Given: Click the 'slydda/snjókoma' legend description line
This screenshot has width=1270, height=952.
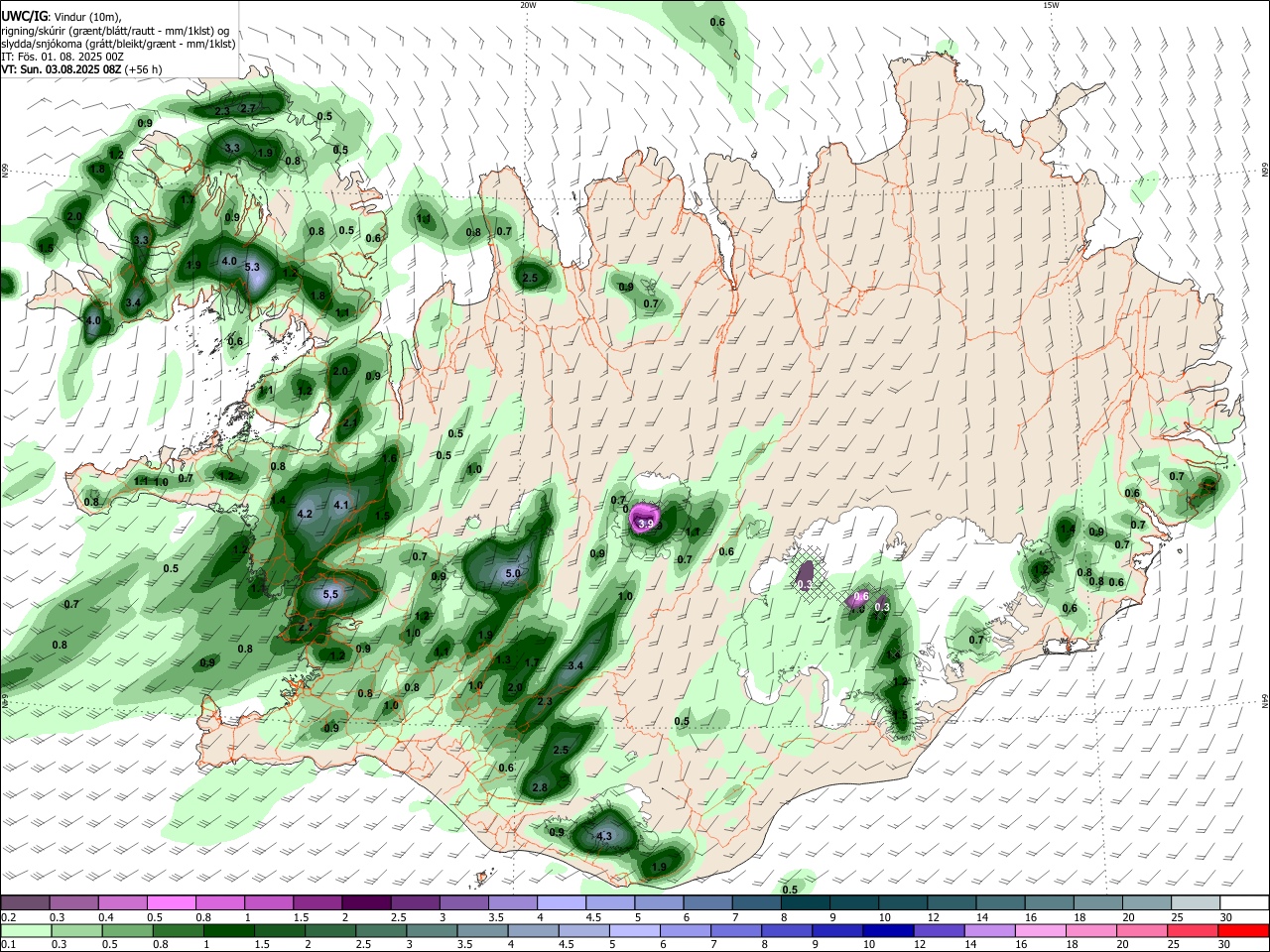Looking at the screenshot, I should pyautogui.click(x=118, y=44).
